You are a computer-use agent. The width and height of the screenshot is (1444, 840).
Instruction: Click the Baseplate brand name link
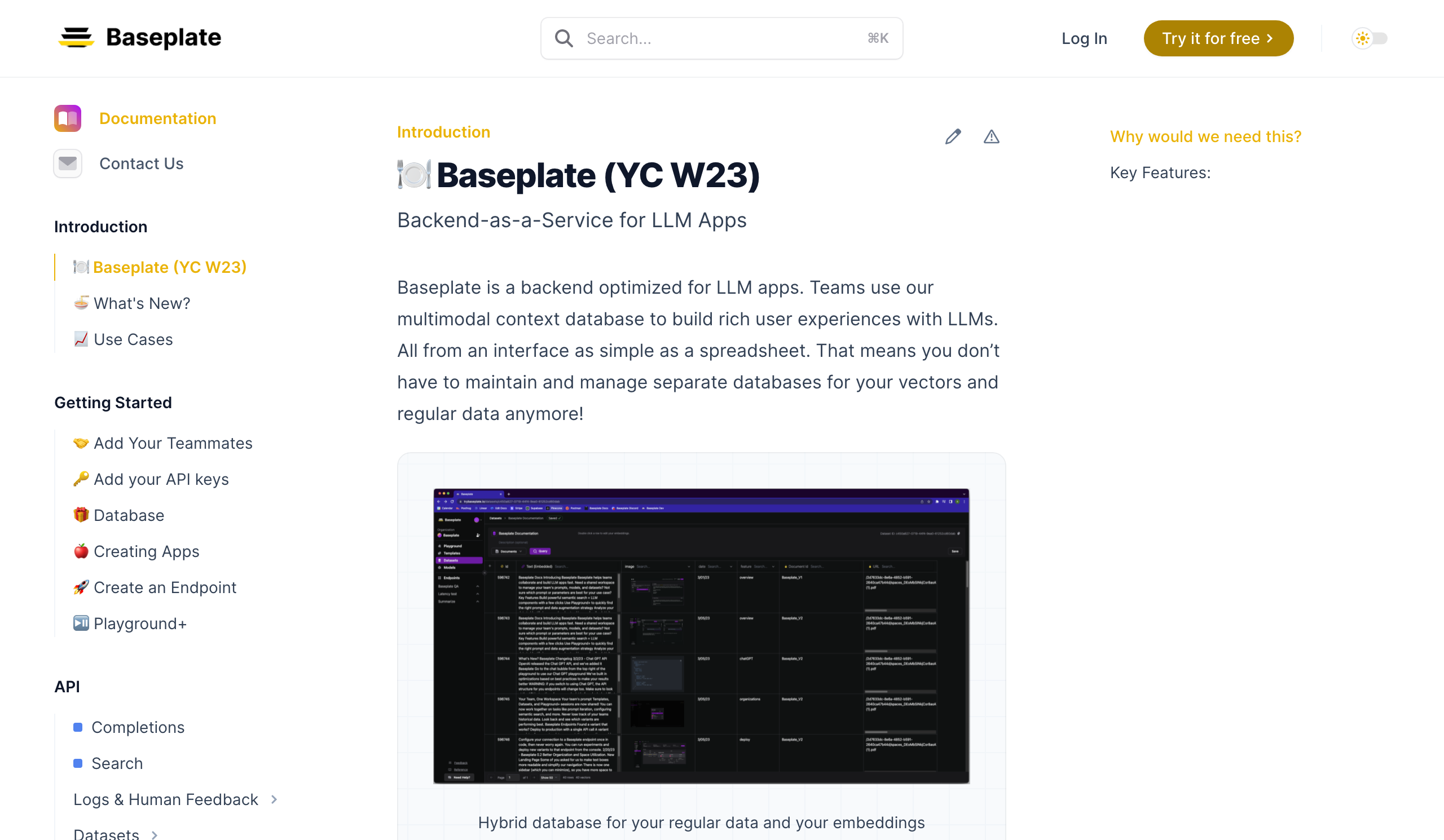[x=164, y=38]
